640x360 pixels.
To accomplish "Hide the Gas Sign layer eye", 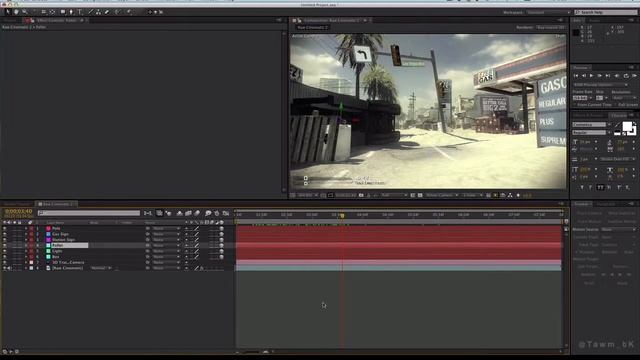I will 5,234.
